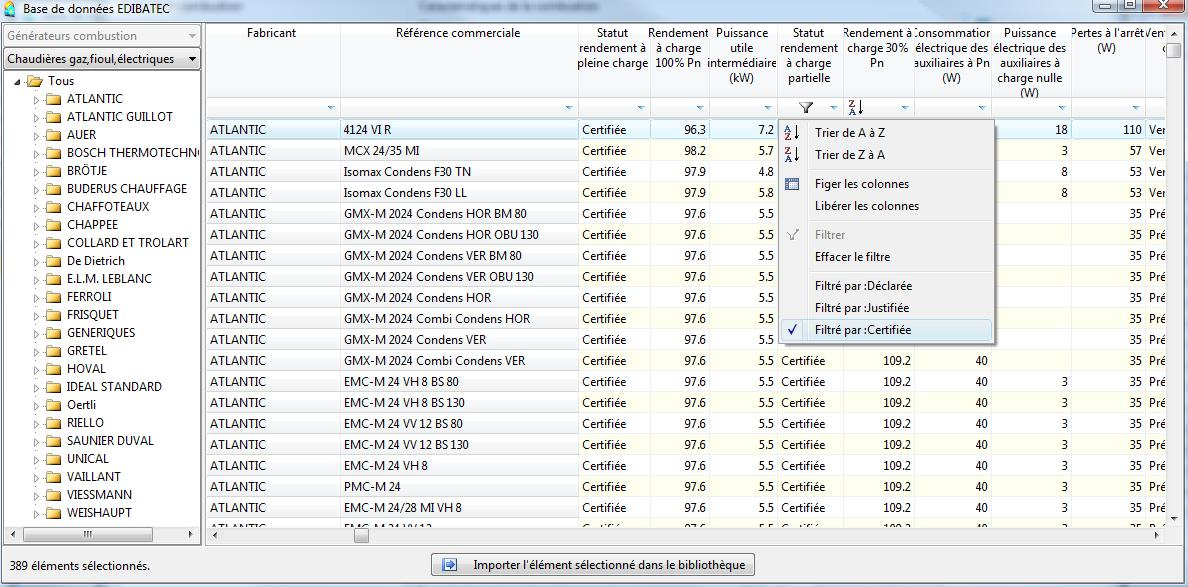This screenshot has width=1188, height=587.
Task: Open the Générateurs combustion dropdown
Action: click(x=102, y=36)
